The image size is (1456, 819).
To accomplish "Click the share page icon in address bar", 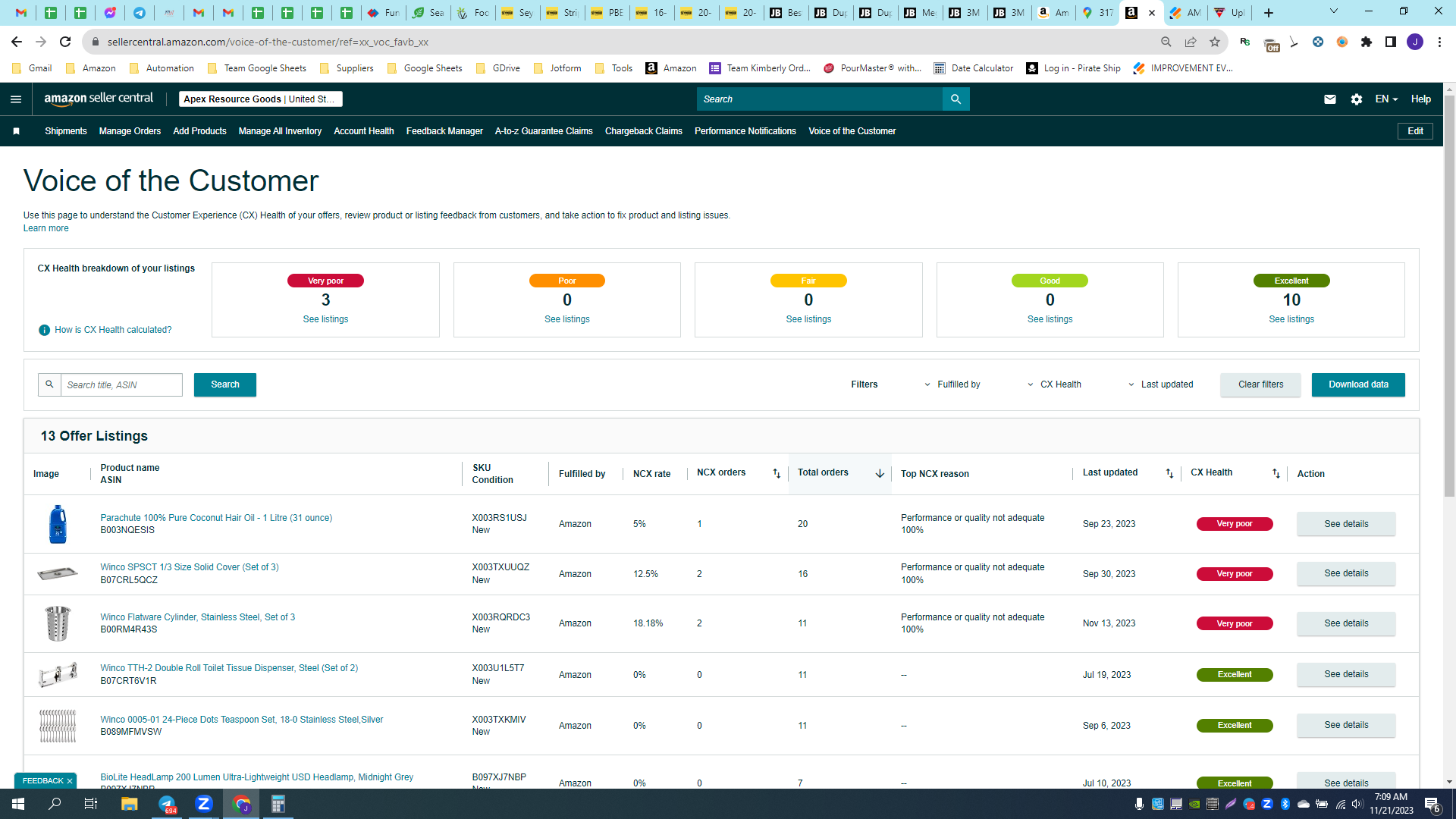I will 1191,42.
